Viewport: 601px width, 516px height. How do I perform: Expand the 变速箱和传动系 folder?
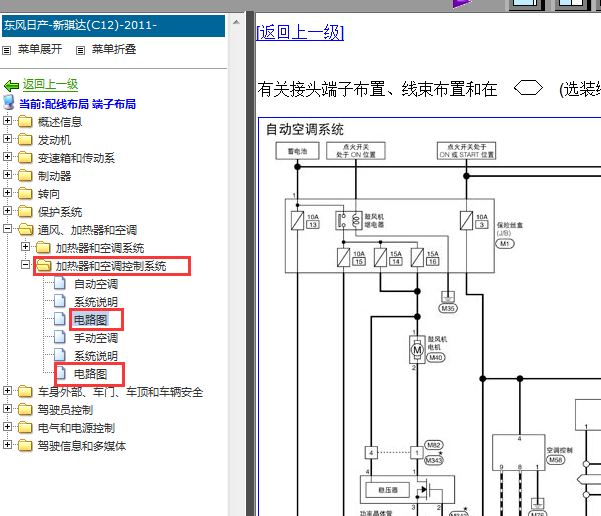click(x=7, y=156)
